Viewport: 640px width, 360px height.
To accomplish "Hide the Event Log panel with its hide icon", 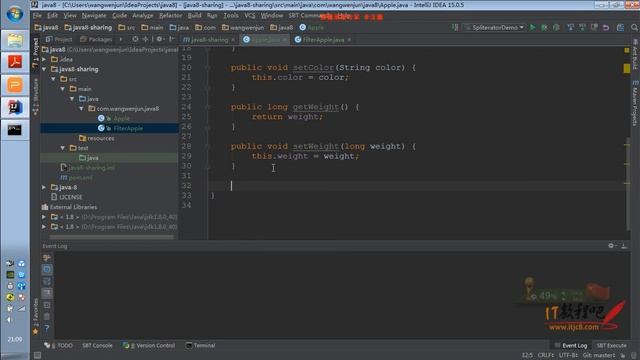I will [x=624, y=246].
